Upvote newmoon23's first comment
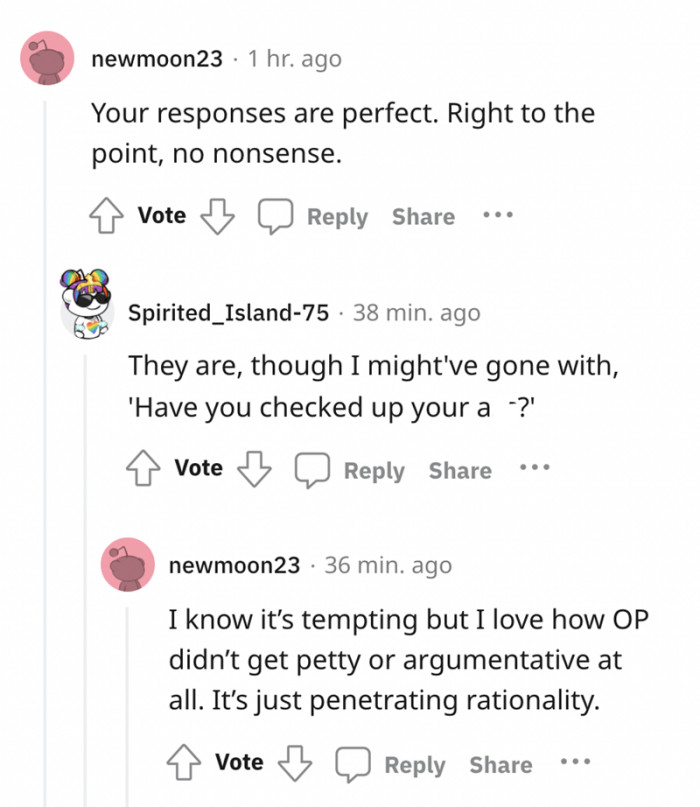 [107, 215]
